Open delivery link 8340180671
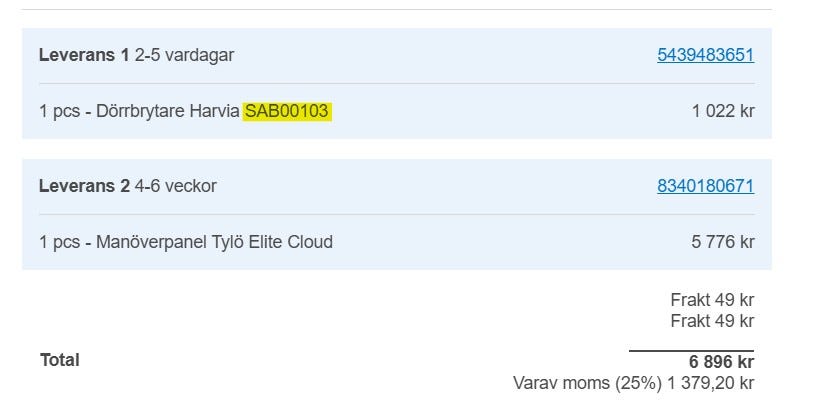The image size is (818, 412). 705,186
